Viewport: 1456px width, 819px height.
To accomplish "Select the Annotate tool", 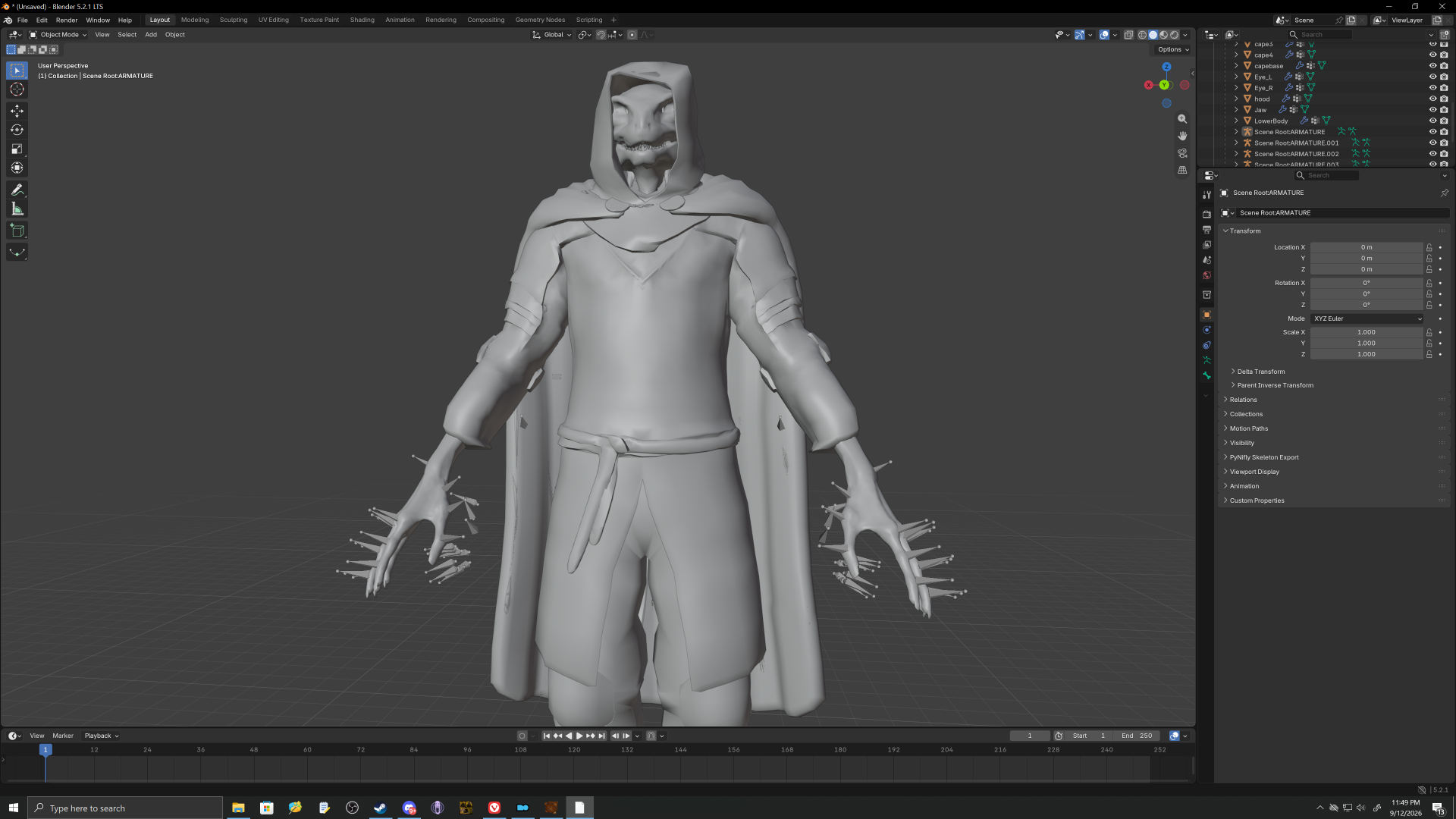I will click(17, 190).
